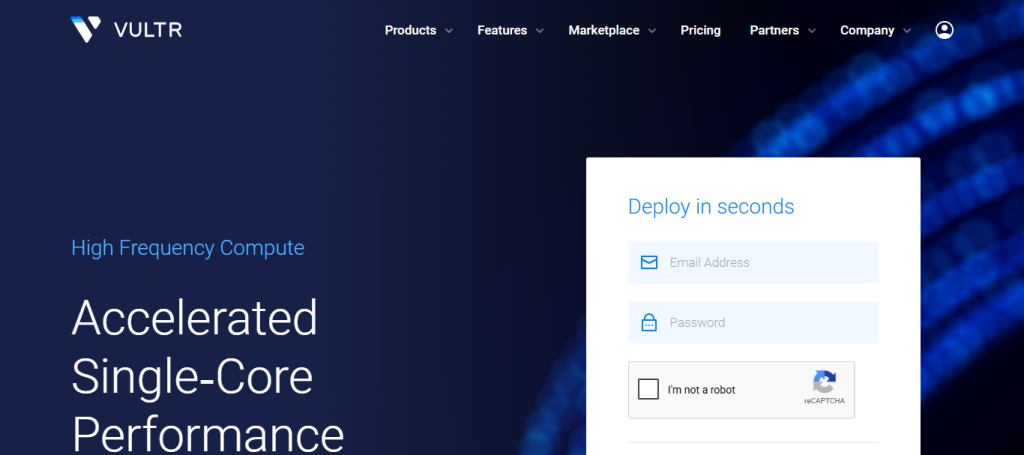1024x455 pixels.
Task: Open the Partners menu
Action: 774,30
